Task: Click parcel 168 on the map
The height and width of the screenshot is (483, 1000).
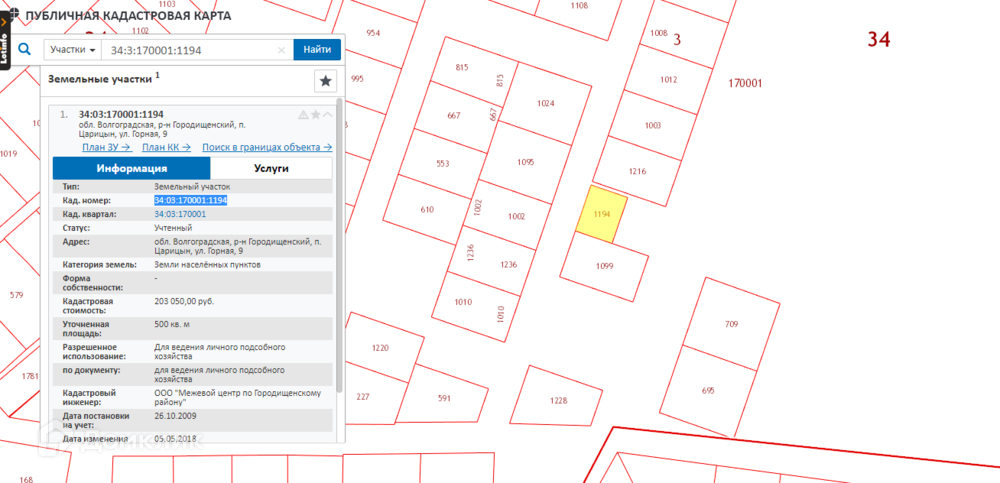Action: (26, 480)
